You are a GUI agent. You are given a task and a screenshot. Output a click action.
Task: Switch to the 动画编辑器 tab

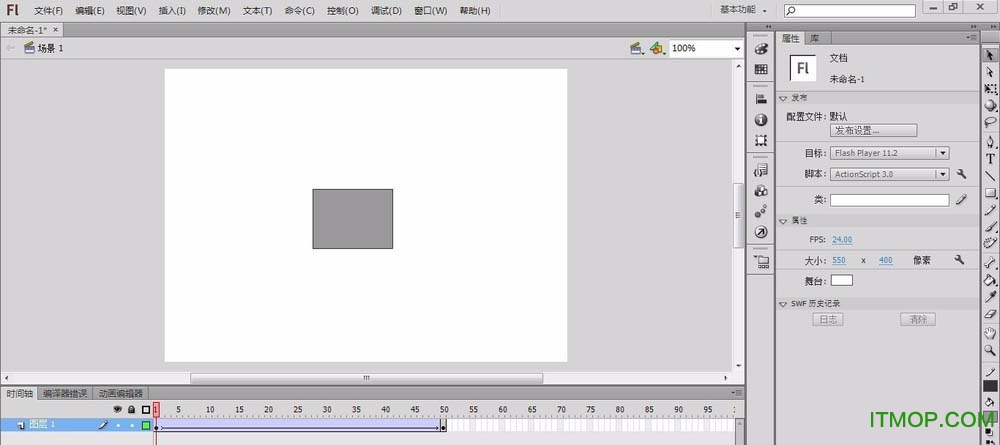pos(121,393)
